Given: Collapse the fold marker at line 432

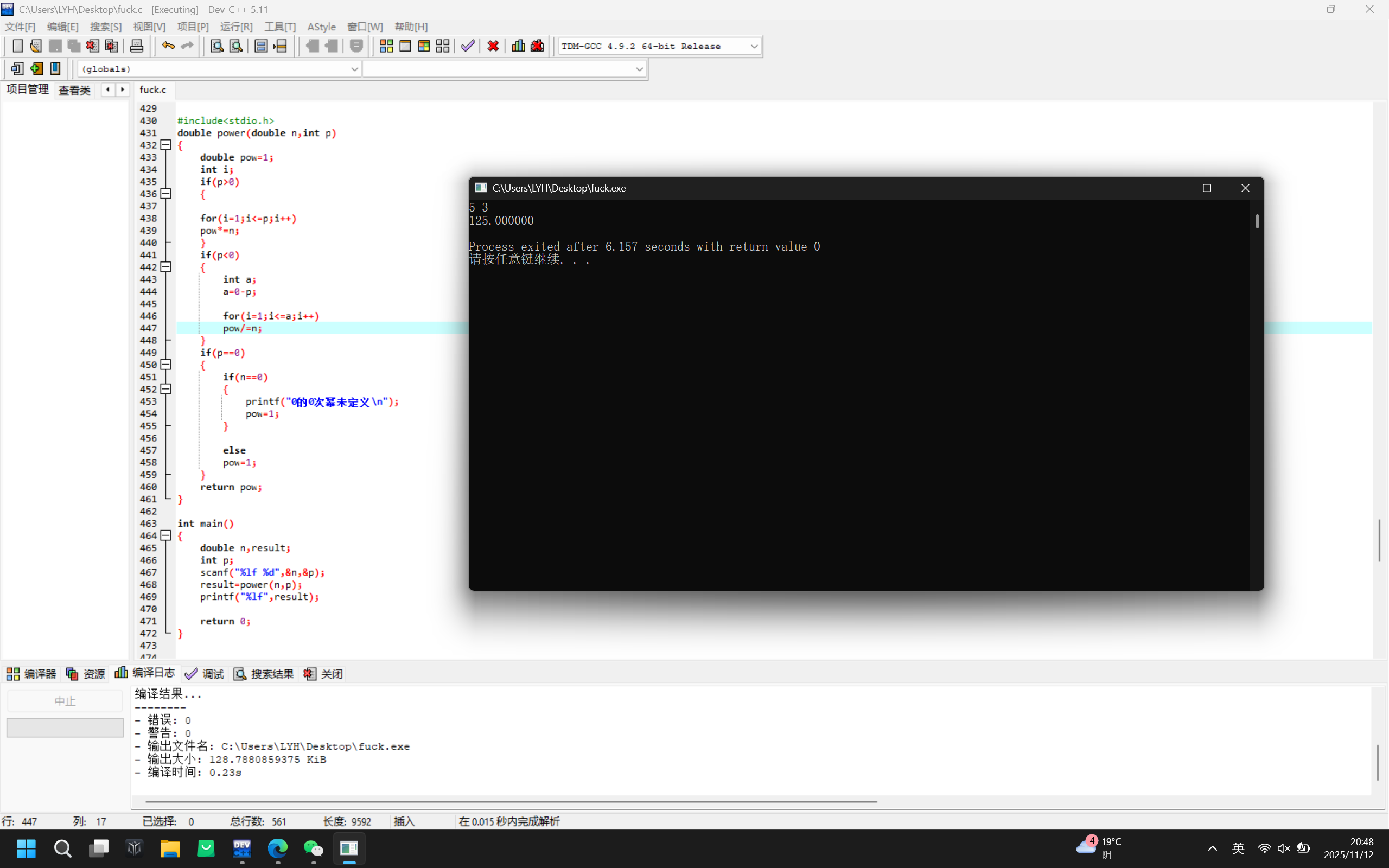Looking at the screenshot, I should tap(166, 145).
